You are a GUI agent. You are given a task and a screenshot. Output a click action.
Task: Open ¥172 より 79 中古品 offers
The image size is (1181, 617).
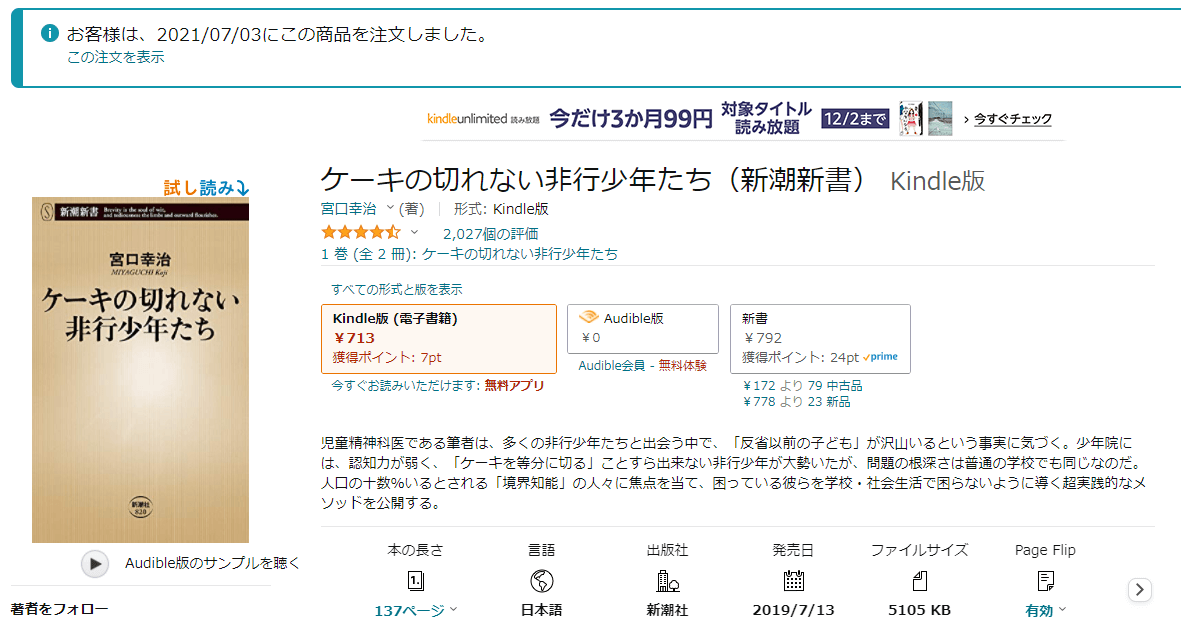click(x=803, y=386)
